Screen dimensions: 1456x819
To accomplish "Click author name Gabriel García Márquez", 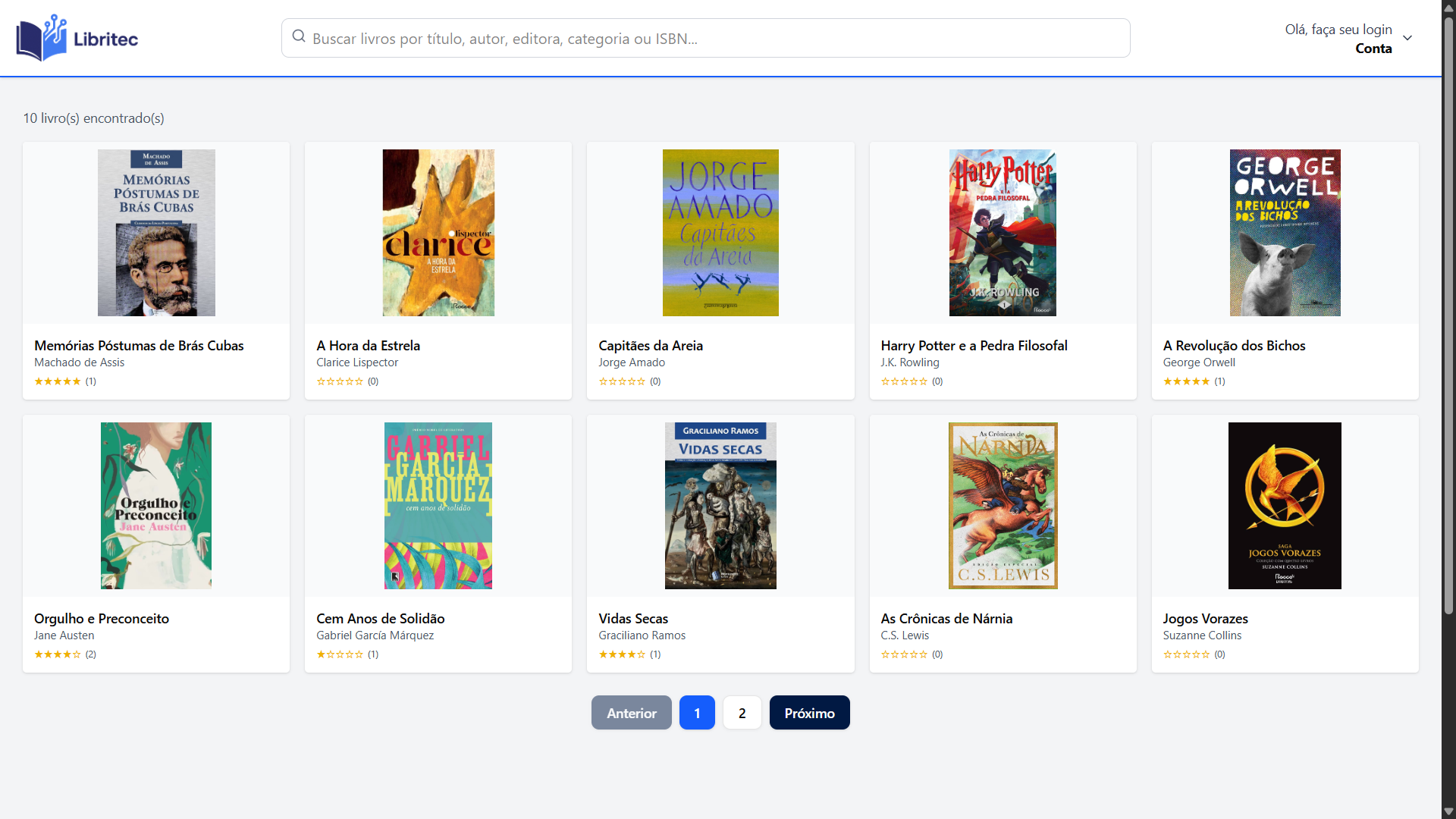I will pyautogui.click(x=375, y=635).
